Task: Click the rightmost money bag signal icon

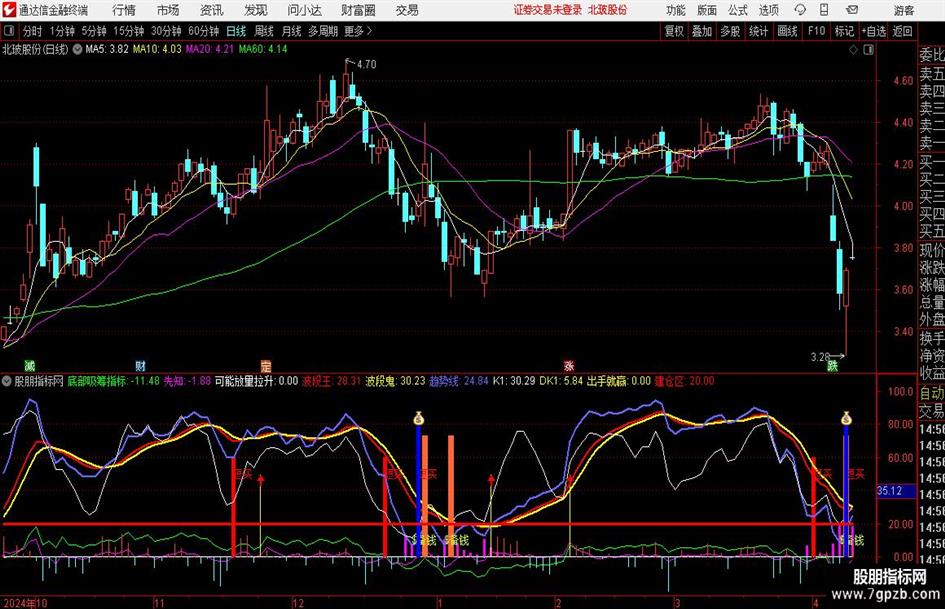Action: (846, 417)
